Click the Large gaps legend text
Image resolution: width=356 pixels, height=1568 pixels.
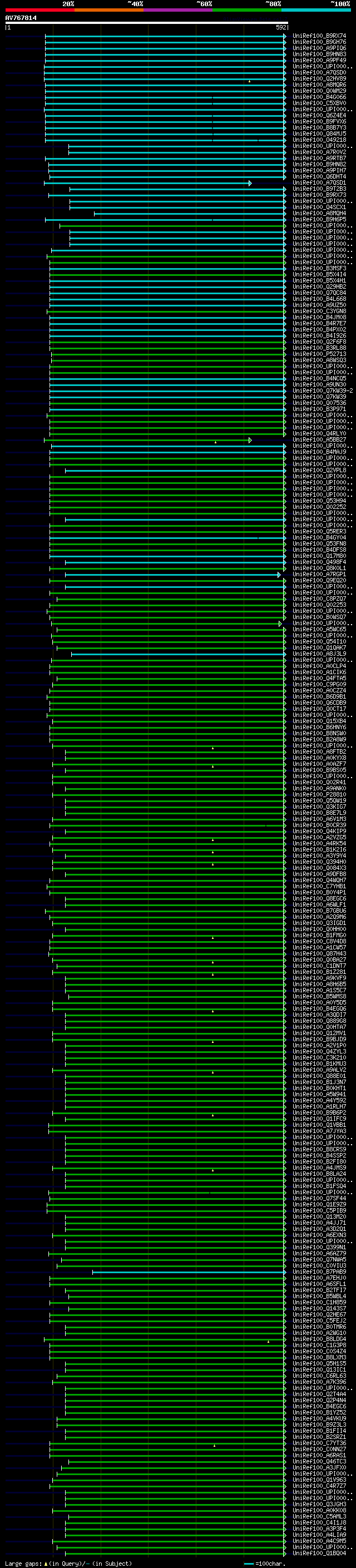(x=68, y=1563)
